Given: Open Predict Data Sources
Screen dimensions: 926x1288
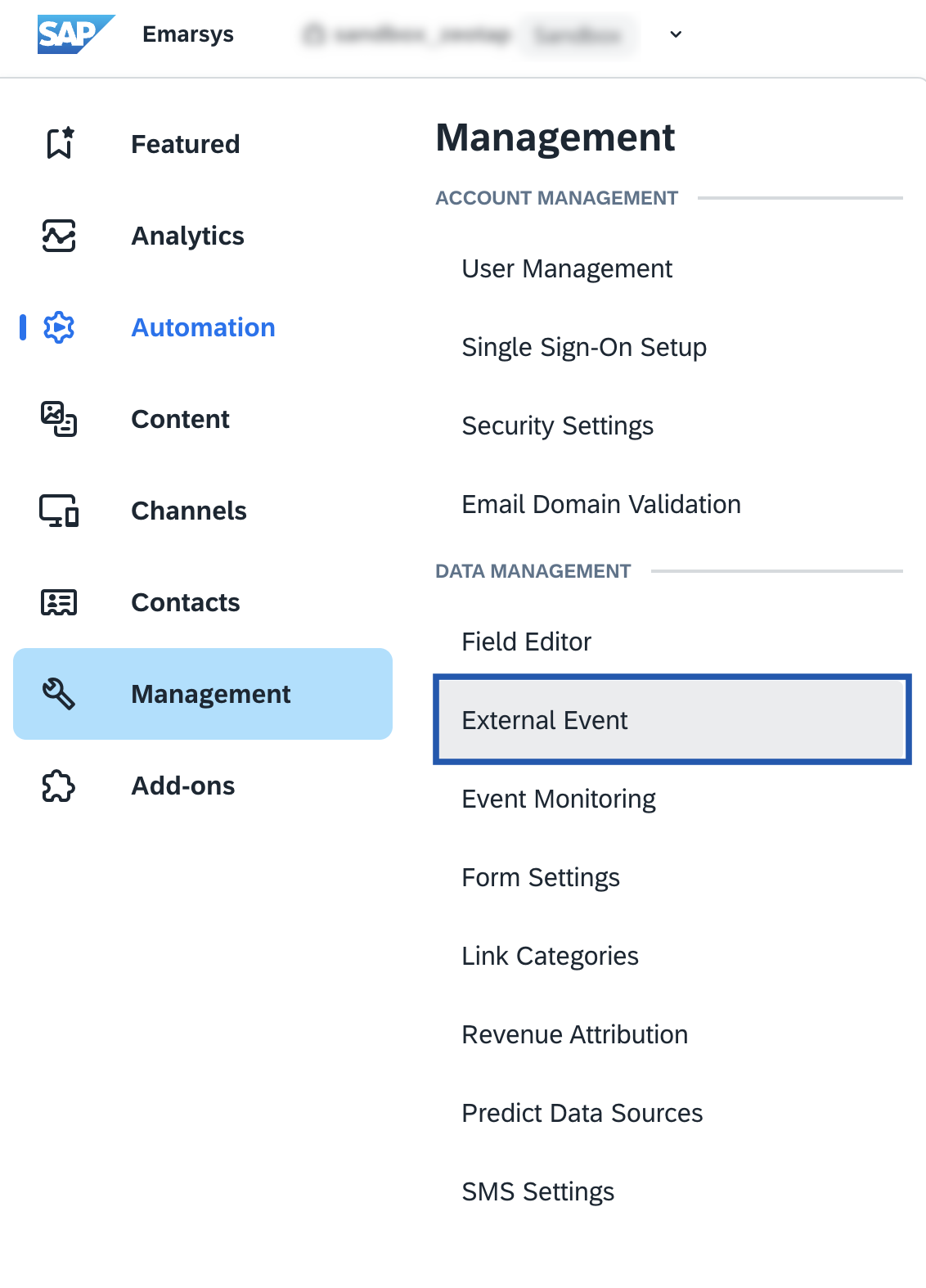Looking at the screenshot, I should coord(582,1113).
